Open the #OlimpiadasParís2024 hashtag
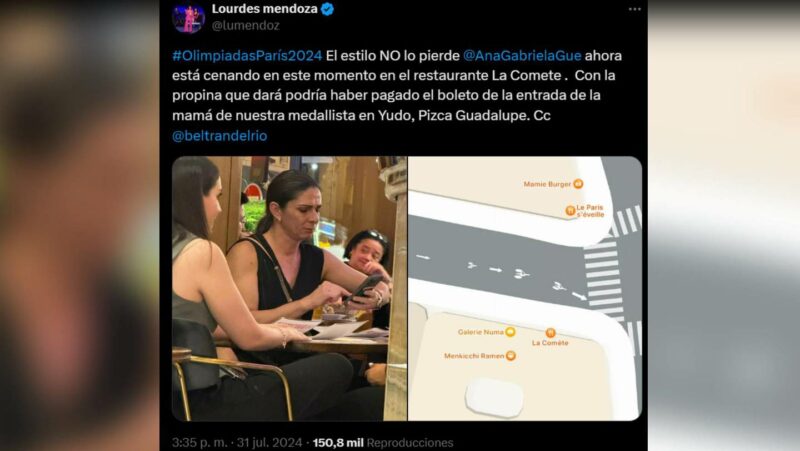Viewport: 800px width, 451px height. point(247,56)
